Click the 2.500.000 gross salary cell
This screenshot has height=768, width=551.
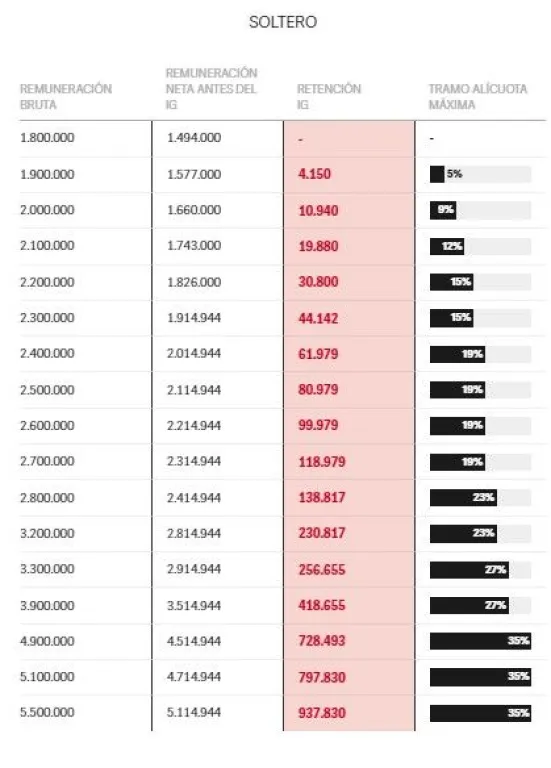pyautogui.click(x=47, y=390)
